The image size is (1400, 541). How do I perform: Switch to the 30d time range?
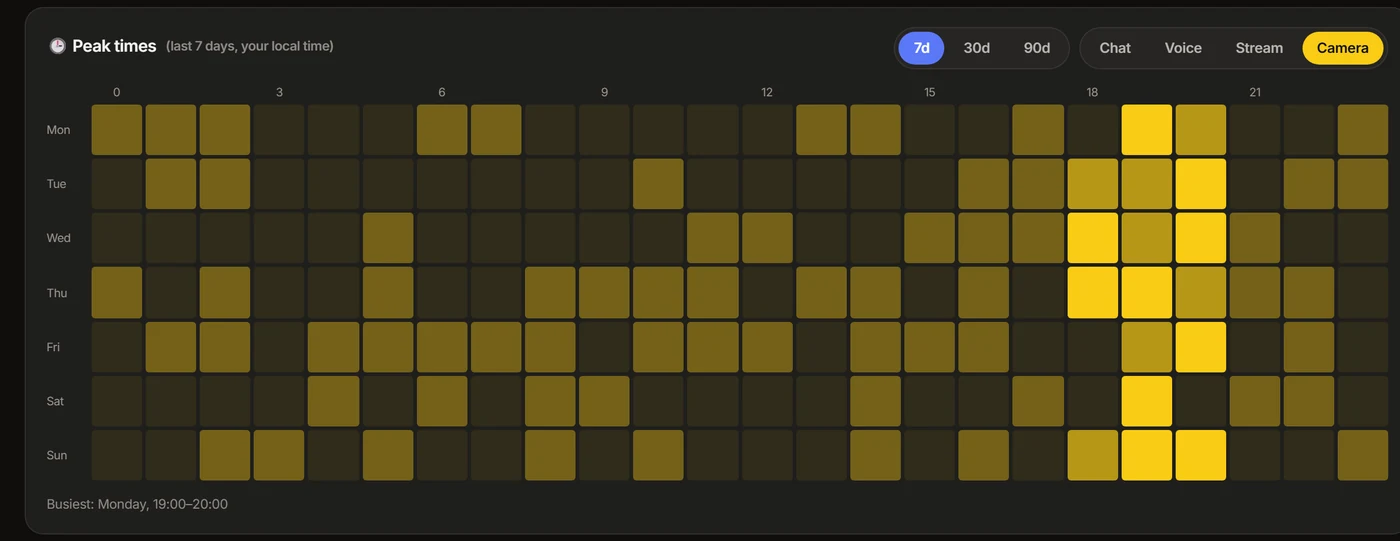[976, 48]
